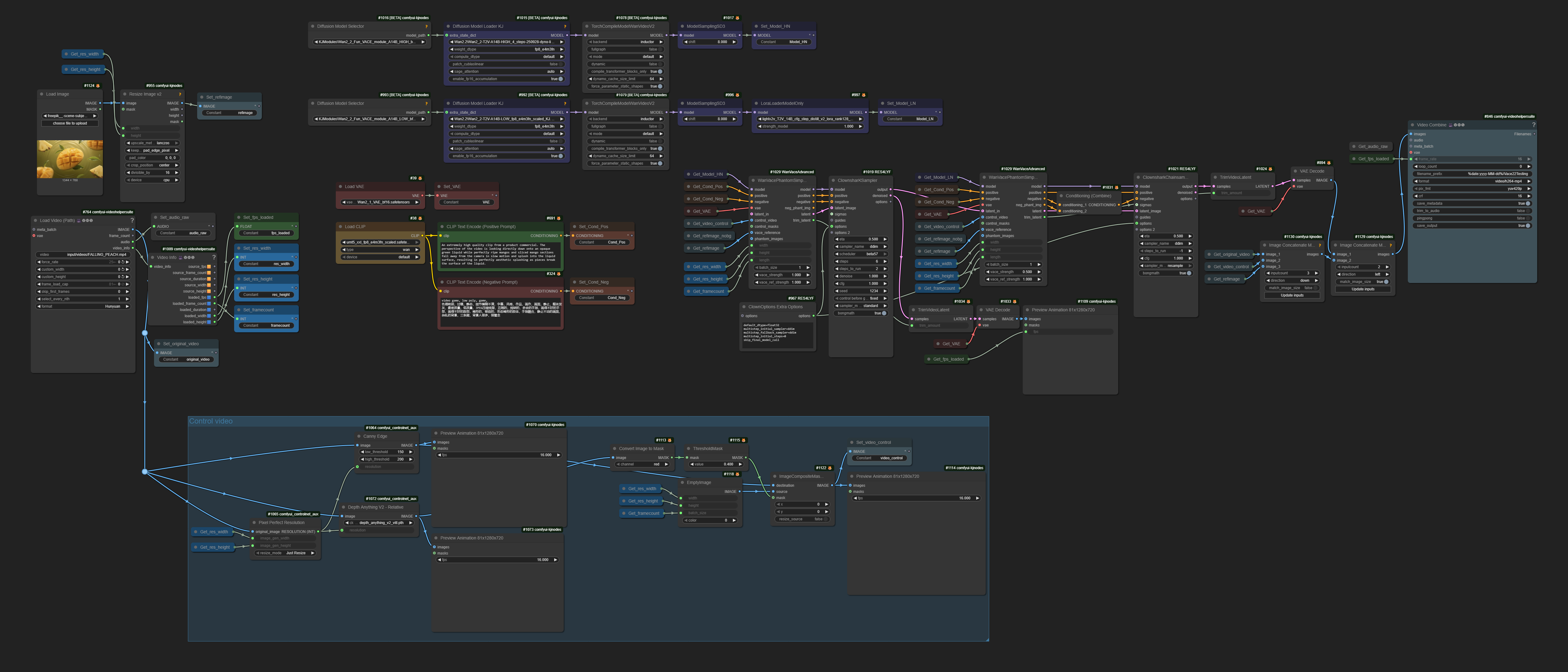The image size is (1568, 672).
Task: Open the upscale_method lanczos dropdown
Action: point(152,143)
